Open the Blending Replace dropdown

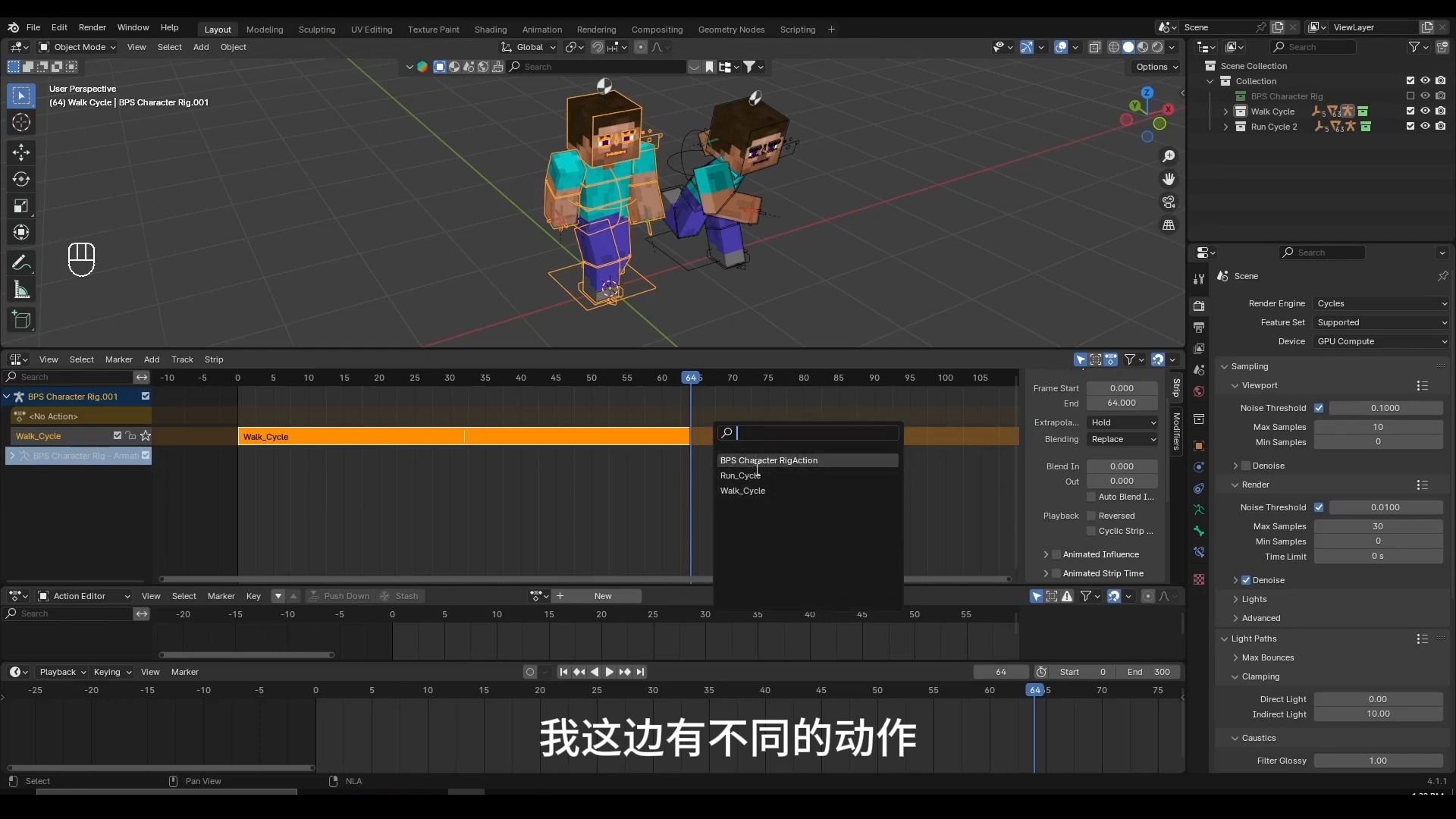(x=1123, y=439)
